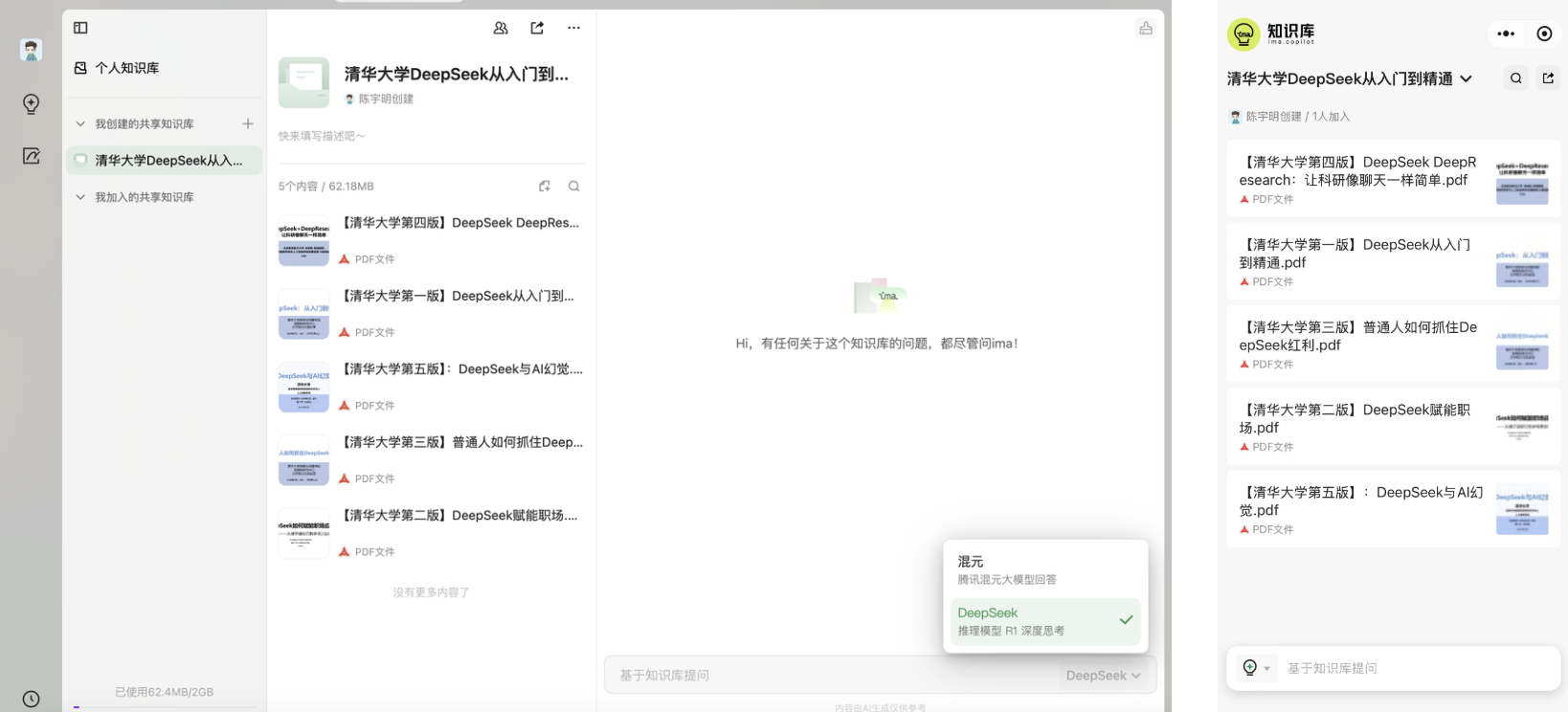Open the DeepSeek model dropdown
Viewport: 1568px width, 712px height.
(1103, 676)
